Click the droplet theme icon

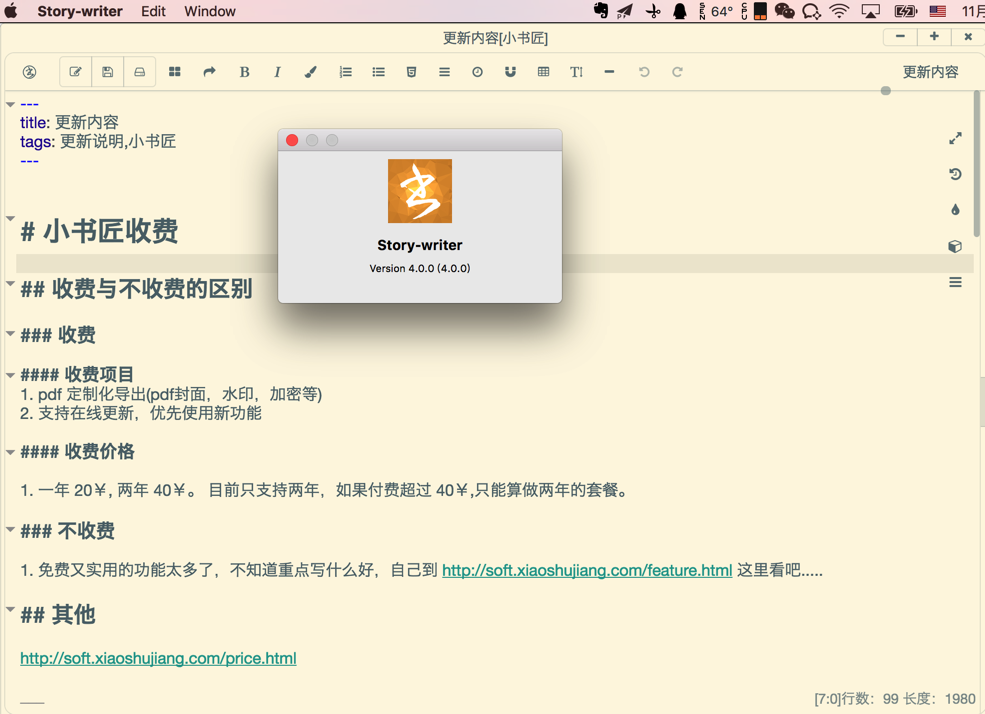[955, 210]
